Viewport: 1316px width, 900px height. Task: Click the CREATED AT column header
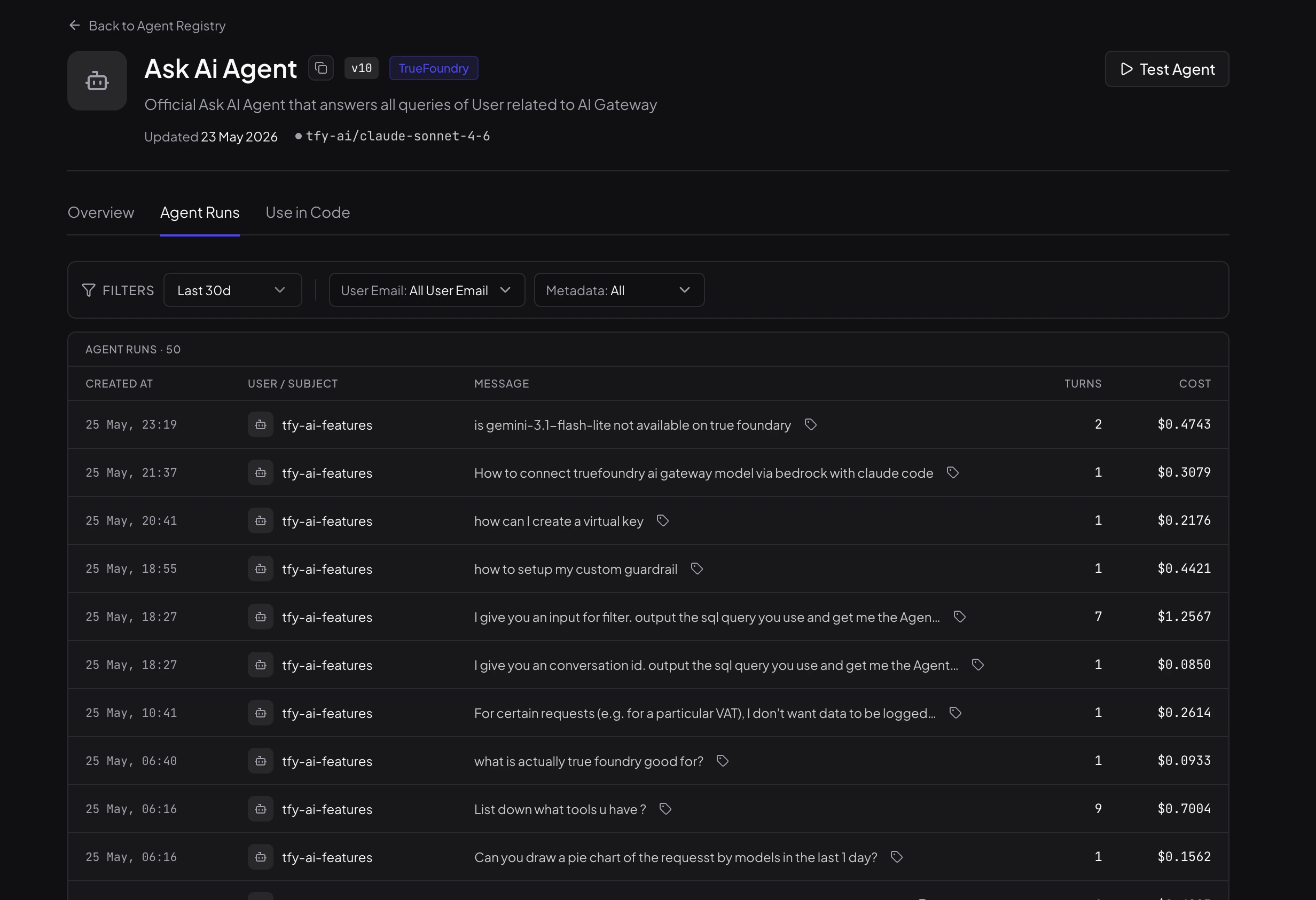pyautogui.click(x=119, y=384)
